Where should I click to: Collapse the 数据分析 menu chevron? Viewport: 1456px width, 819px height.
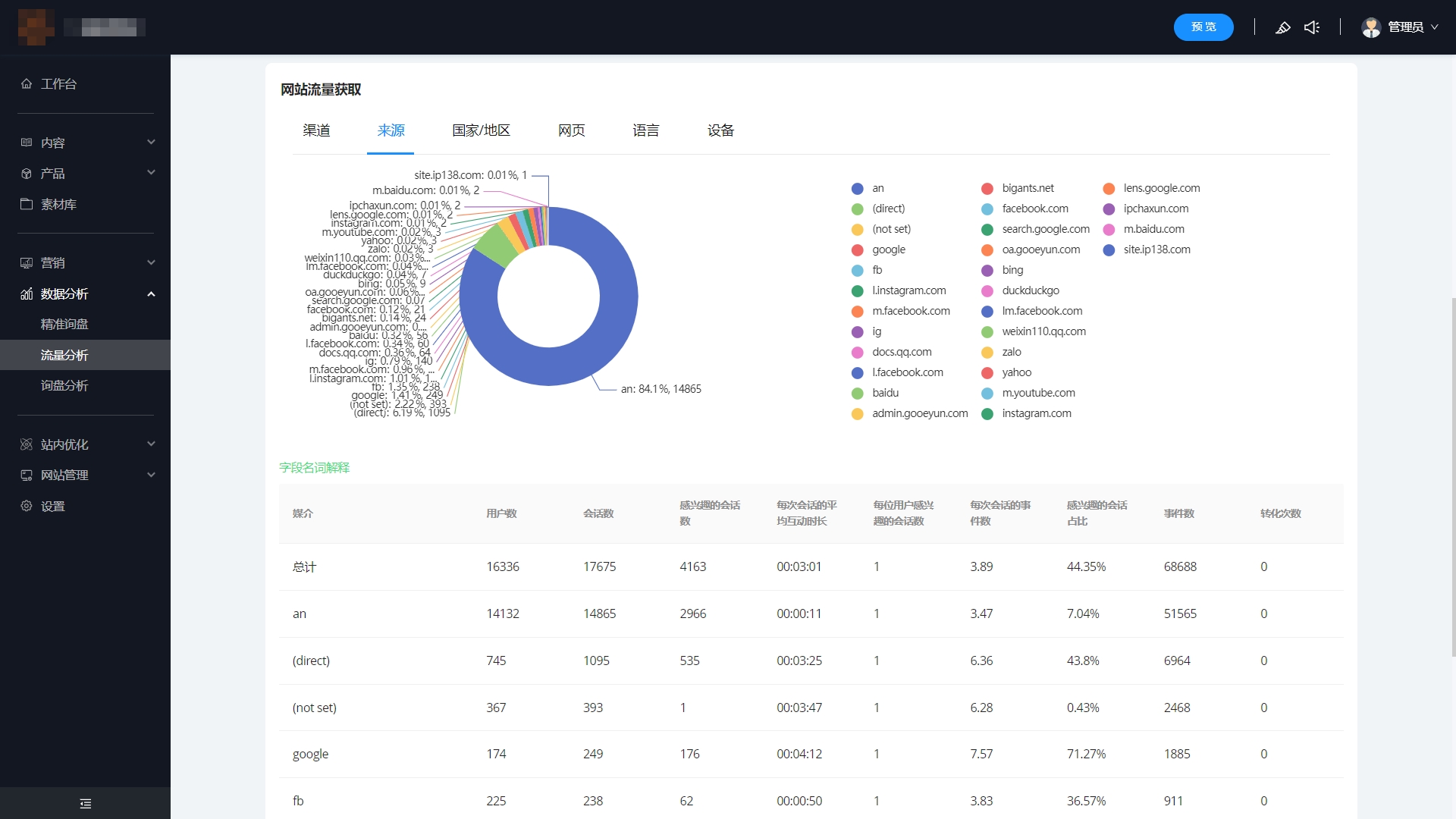(151, 293)
